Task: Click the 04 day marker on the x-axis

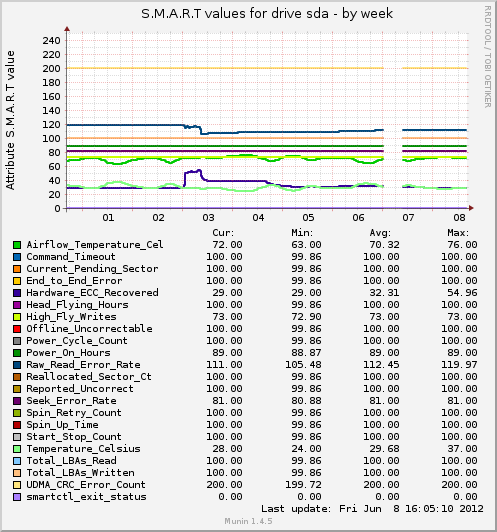Action: (x=258, y=218)
